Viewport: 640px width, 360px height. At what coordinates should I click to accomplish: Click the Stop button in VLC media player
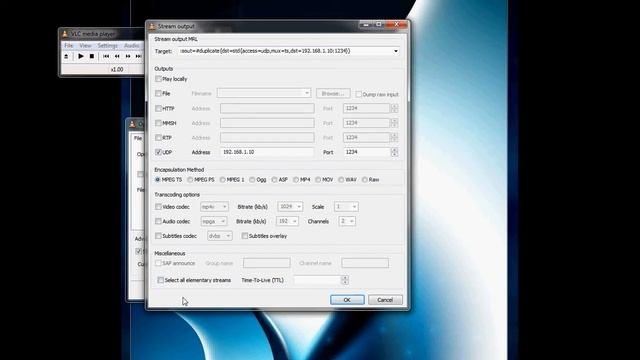click(x=92, y=56)
